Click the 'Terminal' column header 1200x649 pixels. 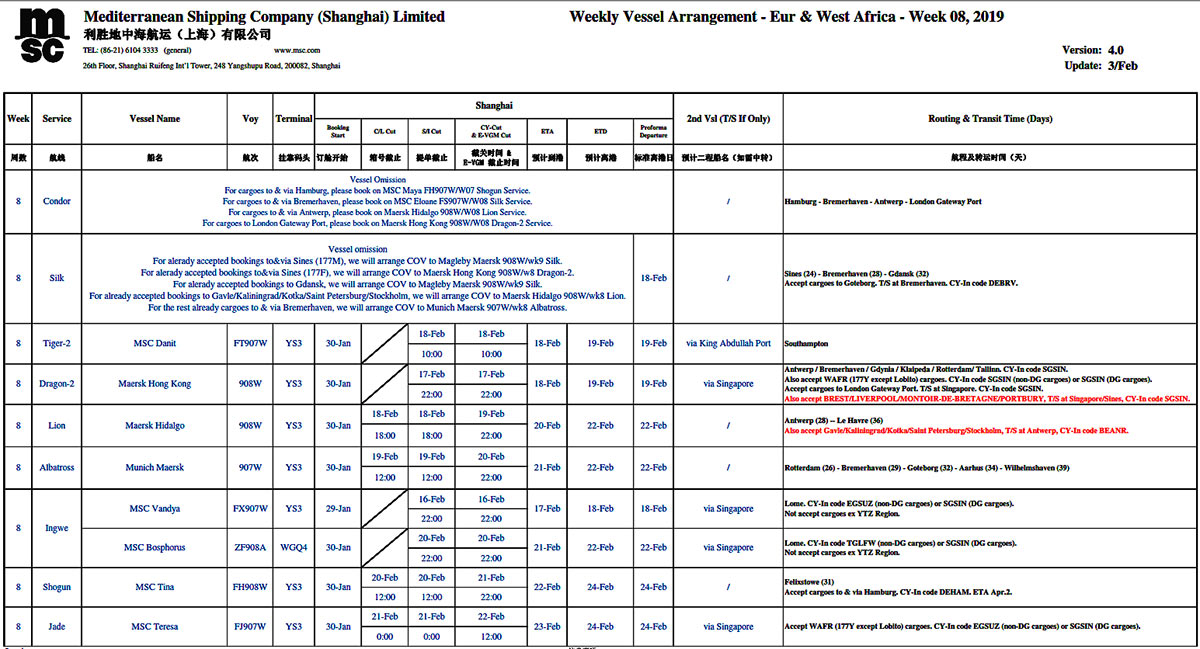click(x=294, y=119)
